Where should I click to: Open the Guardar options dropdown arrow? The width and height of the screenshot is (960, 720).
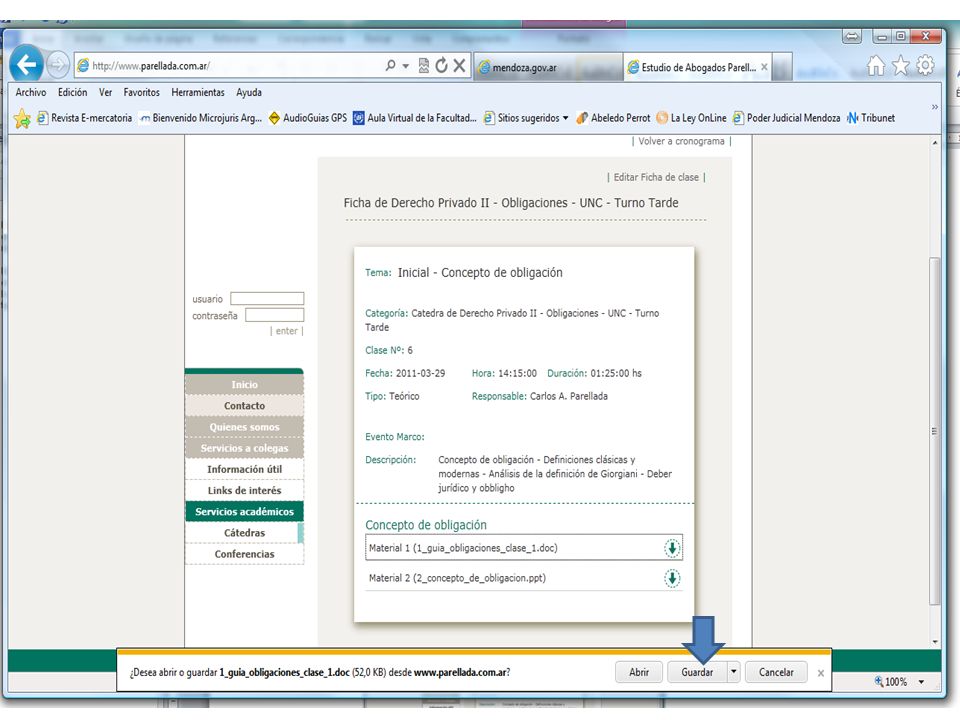tap(733, 672)
